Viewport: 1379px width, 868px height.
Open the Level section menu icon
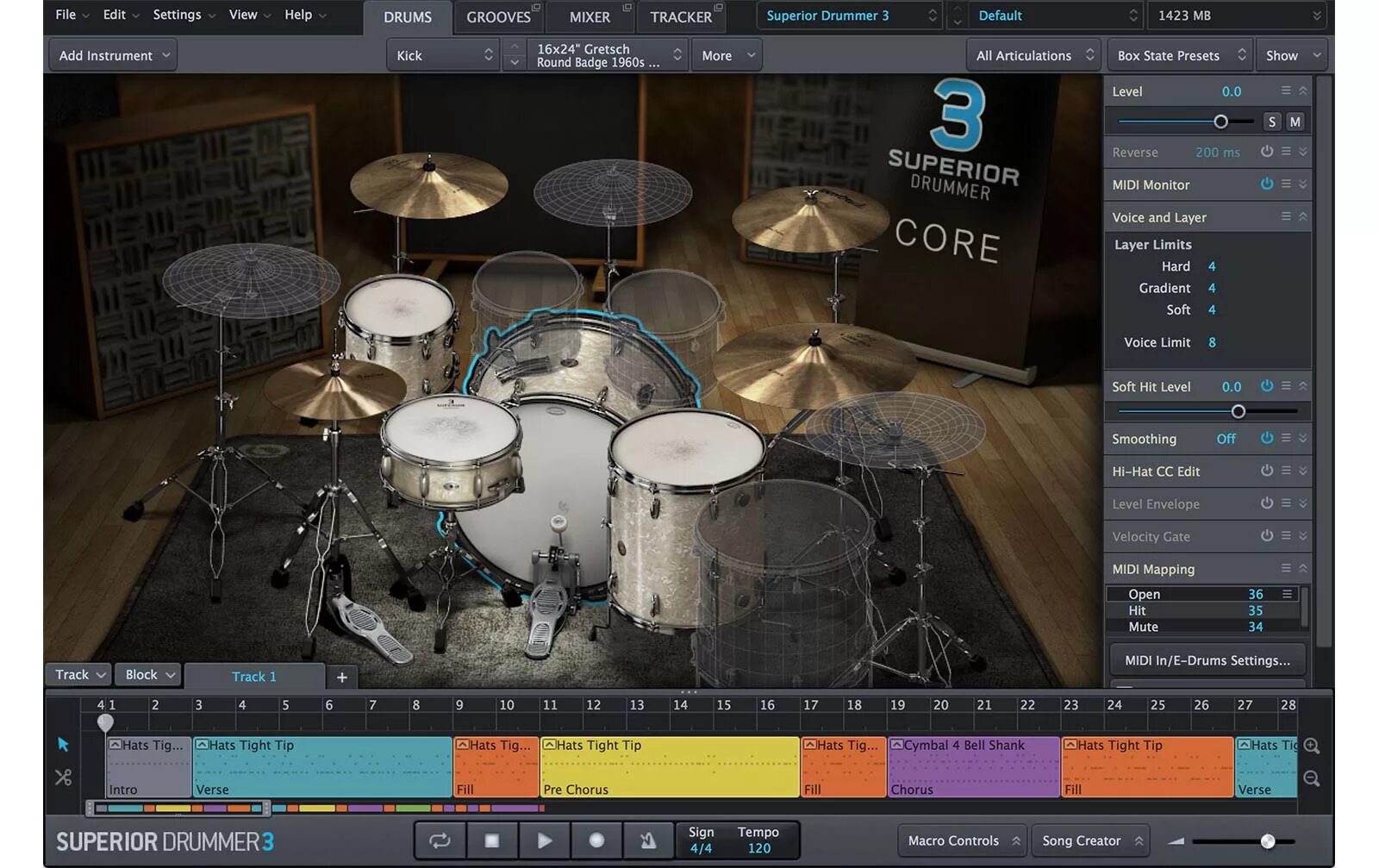pyautogui.click(x=1286, y=91)
